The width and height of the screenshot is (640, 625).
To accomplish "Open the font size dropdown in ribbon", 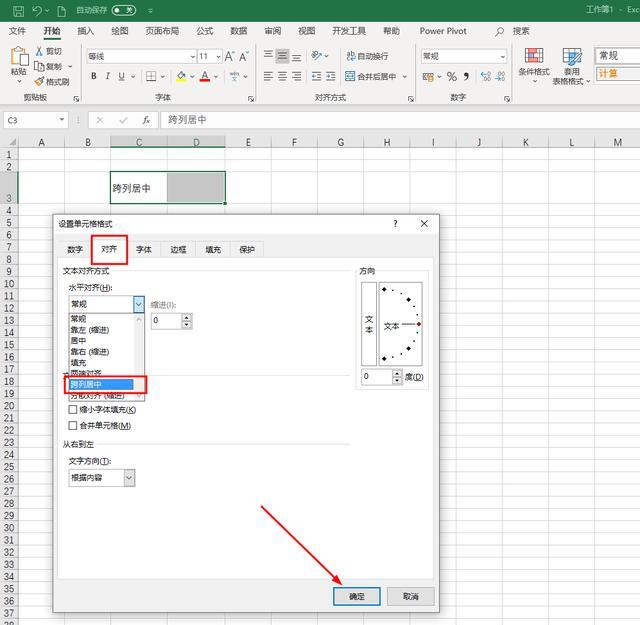I will [x=217, y=56].
